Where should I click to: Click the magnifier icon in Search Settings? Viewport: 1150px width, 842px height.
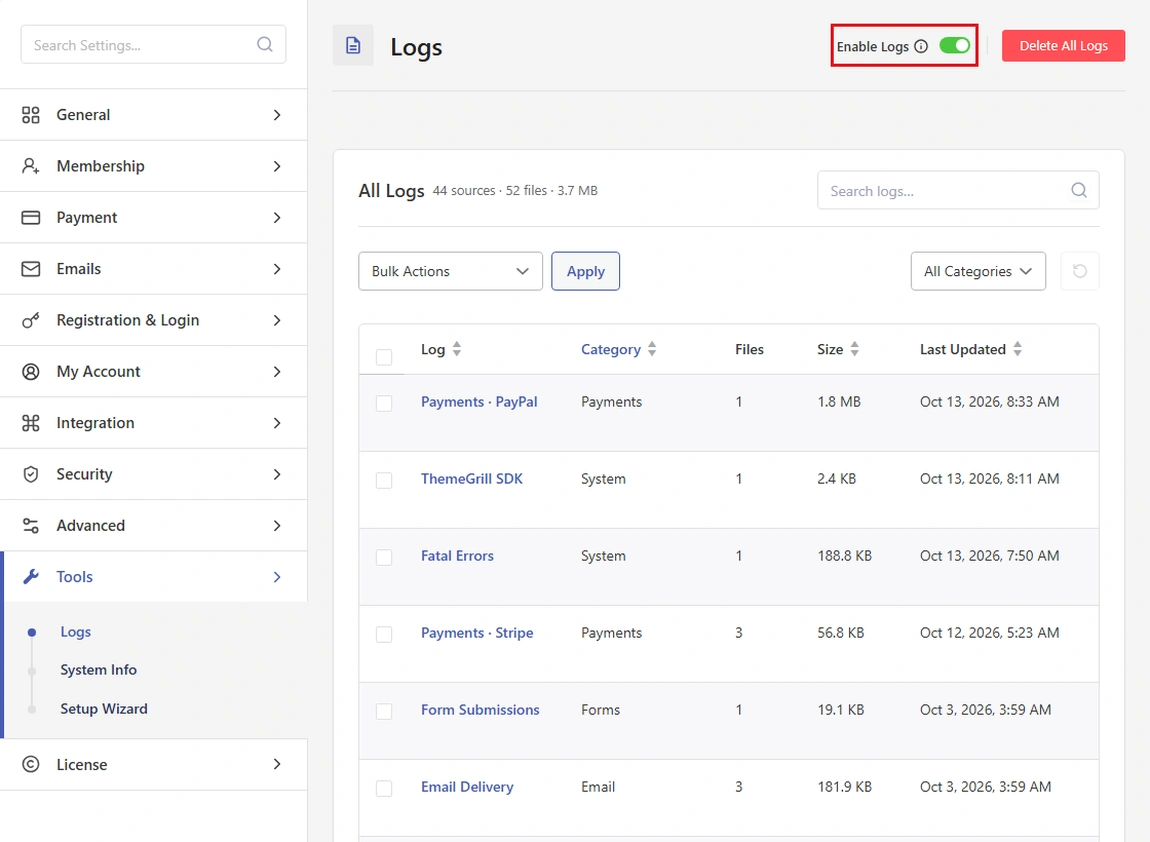pyautogui.click(x=265, y=45)
